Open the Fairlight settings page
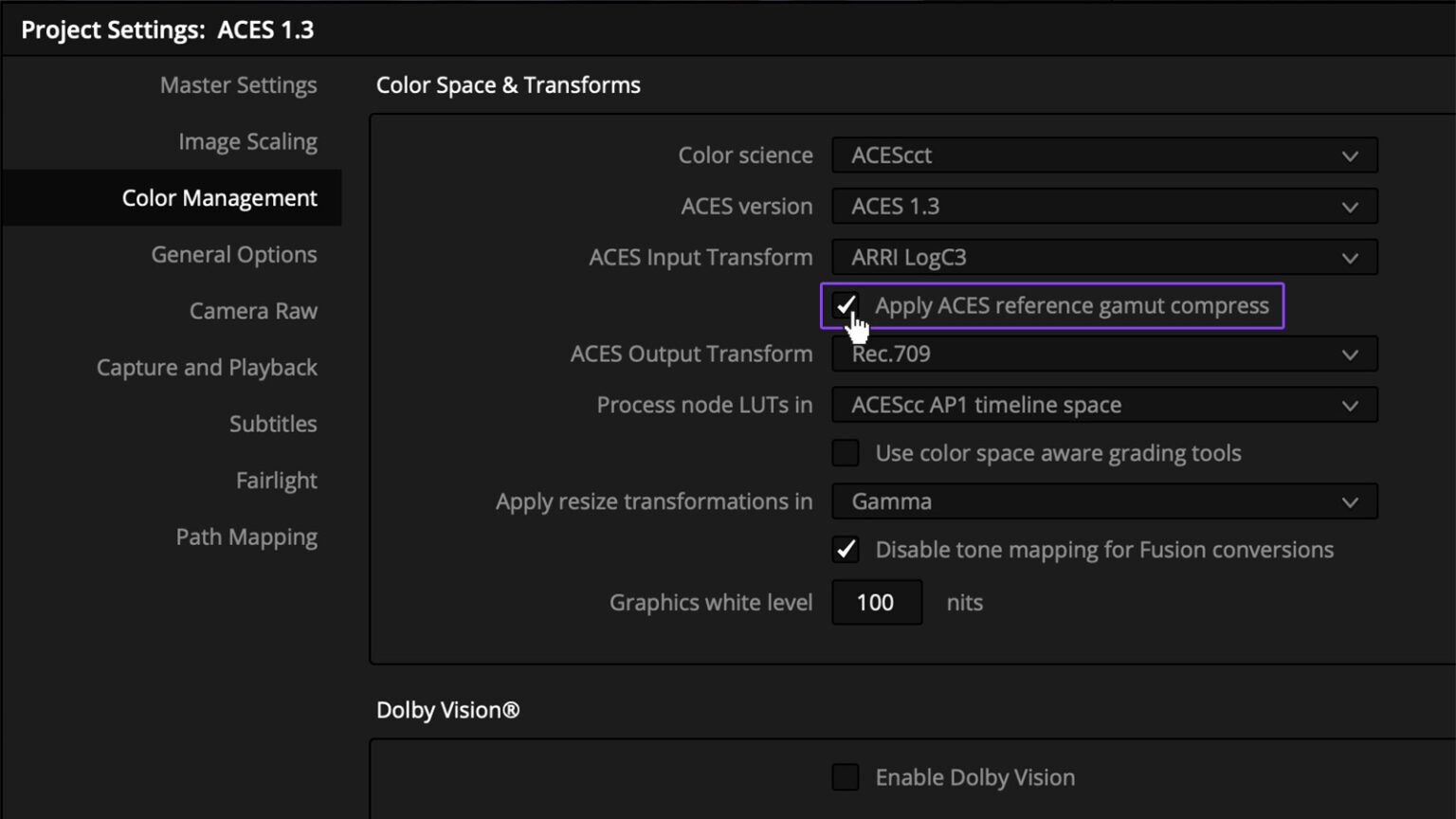 (x=276, y=480)
